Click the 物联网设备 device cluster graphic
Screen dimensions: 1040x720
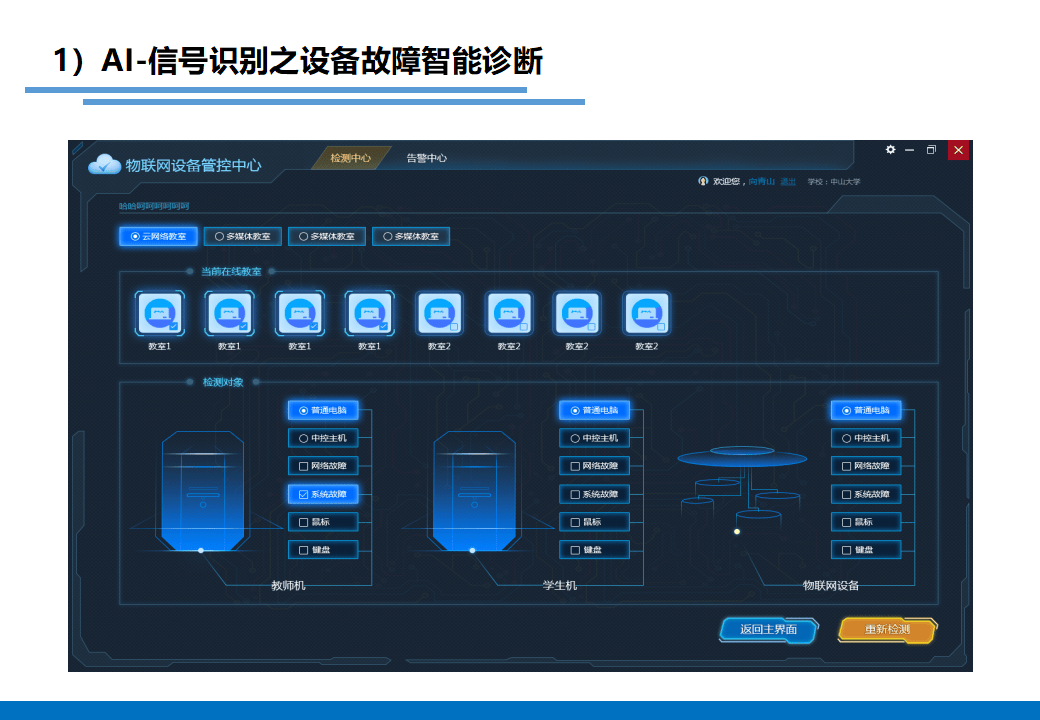[x=740, y=490]
